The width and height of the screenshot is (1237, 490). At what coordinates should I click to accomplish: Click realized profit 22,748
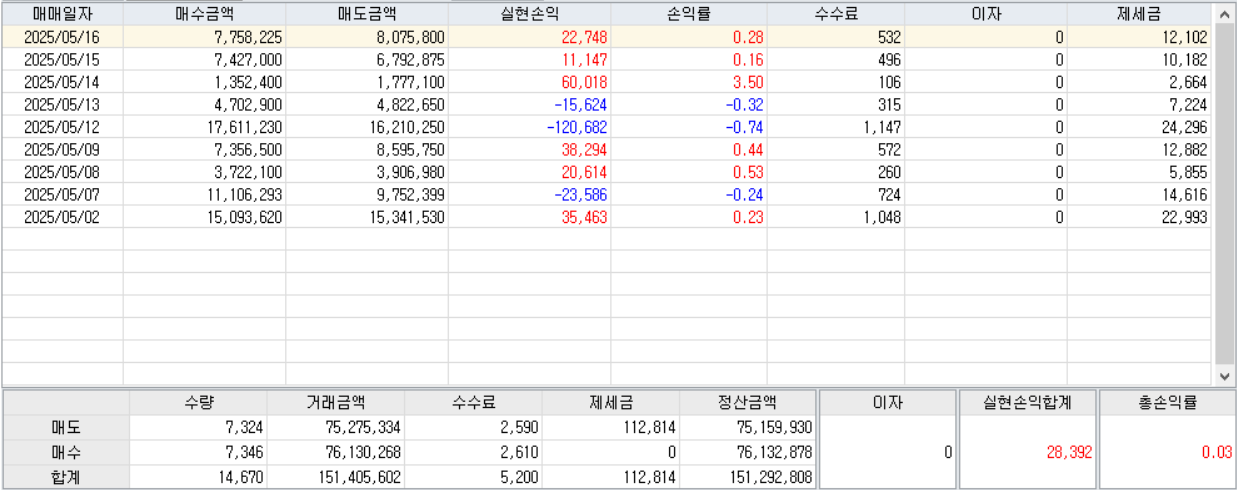click(x=584, y=37)
